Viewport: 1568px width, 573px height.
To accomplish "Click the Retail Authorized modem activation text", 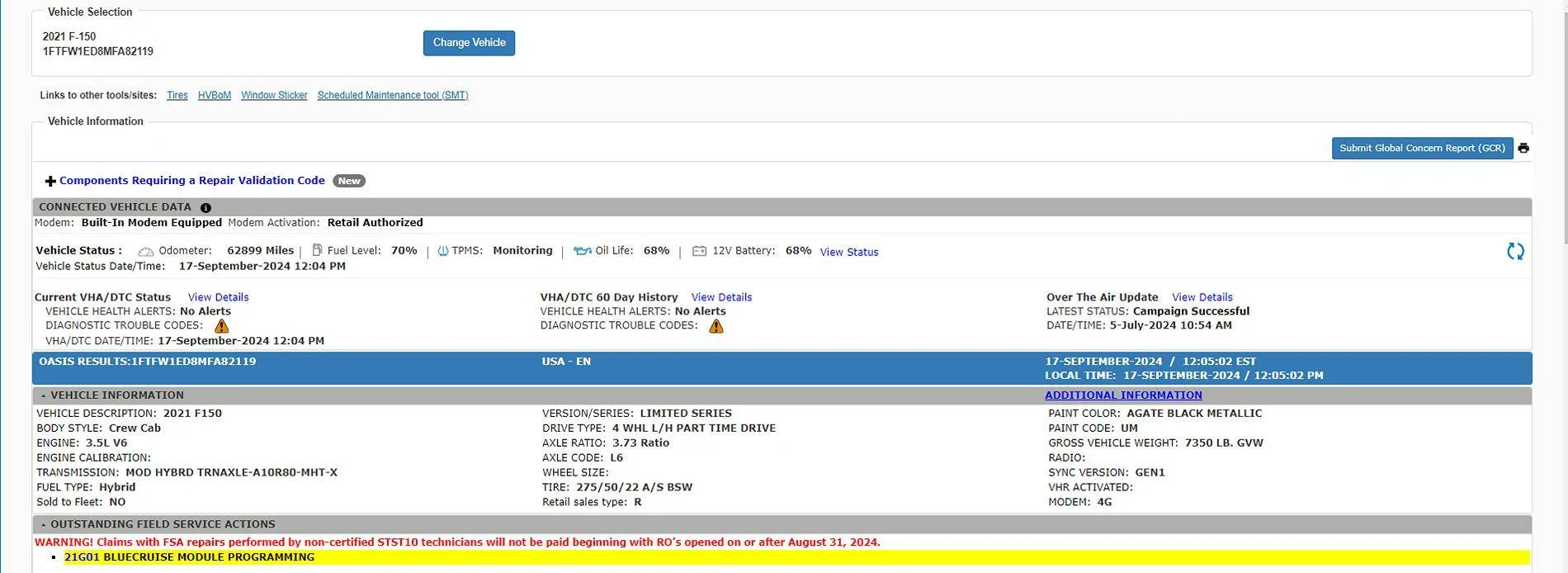I will click(x=375, y=223).
